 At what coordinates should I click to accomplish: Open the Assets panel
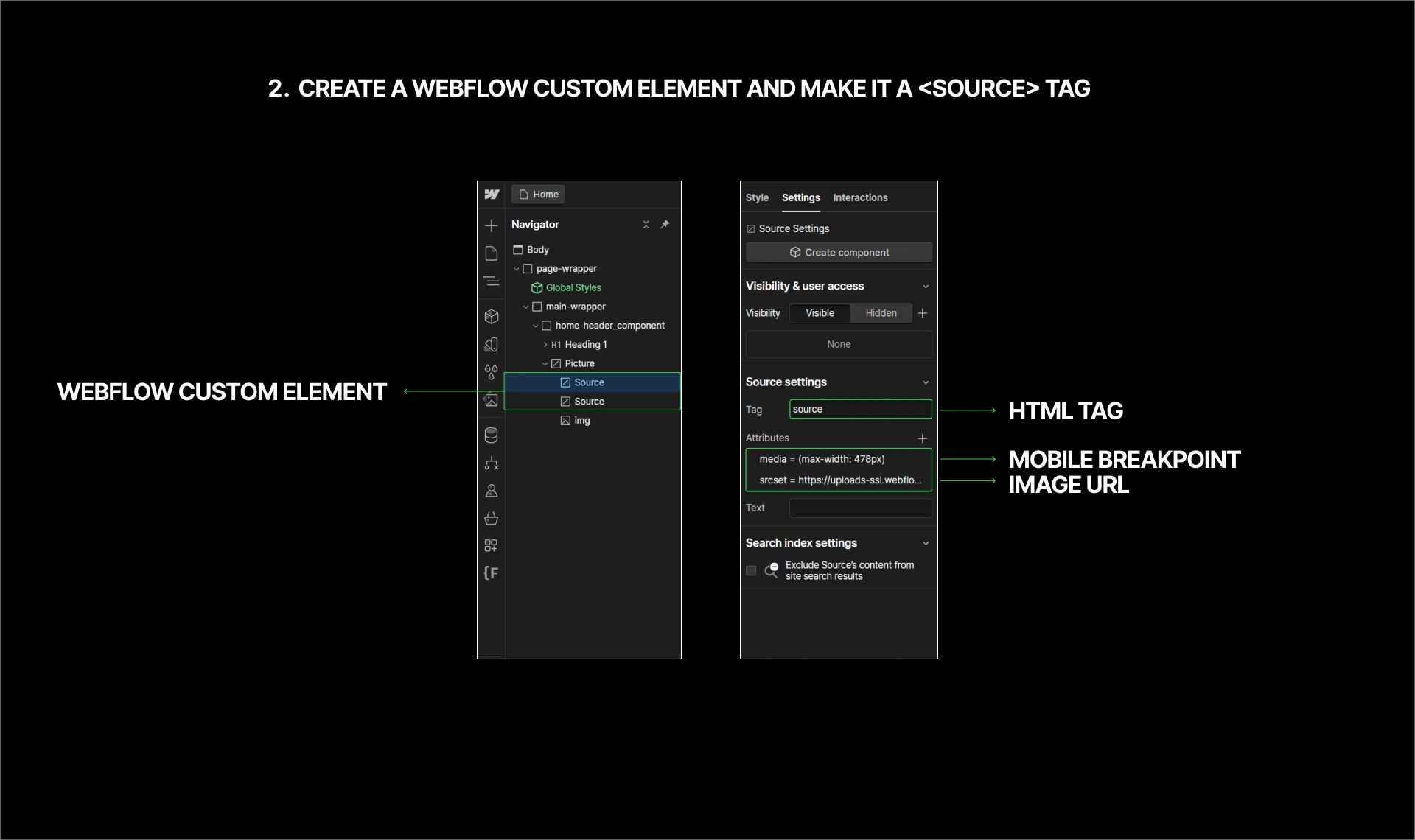492,400
